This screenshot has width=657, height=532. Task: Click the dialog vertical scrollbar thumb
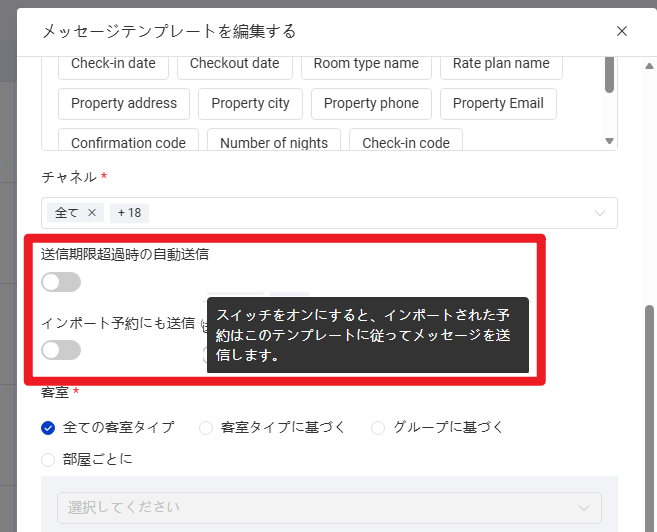coord(649,418)
